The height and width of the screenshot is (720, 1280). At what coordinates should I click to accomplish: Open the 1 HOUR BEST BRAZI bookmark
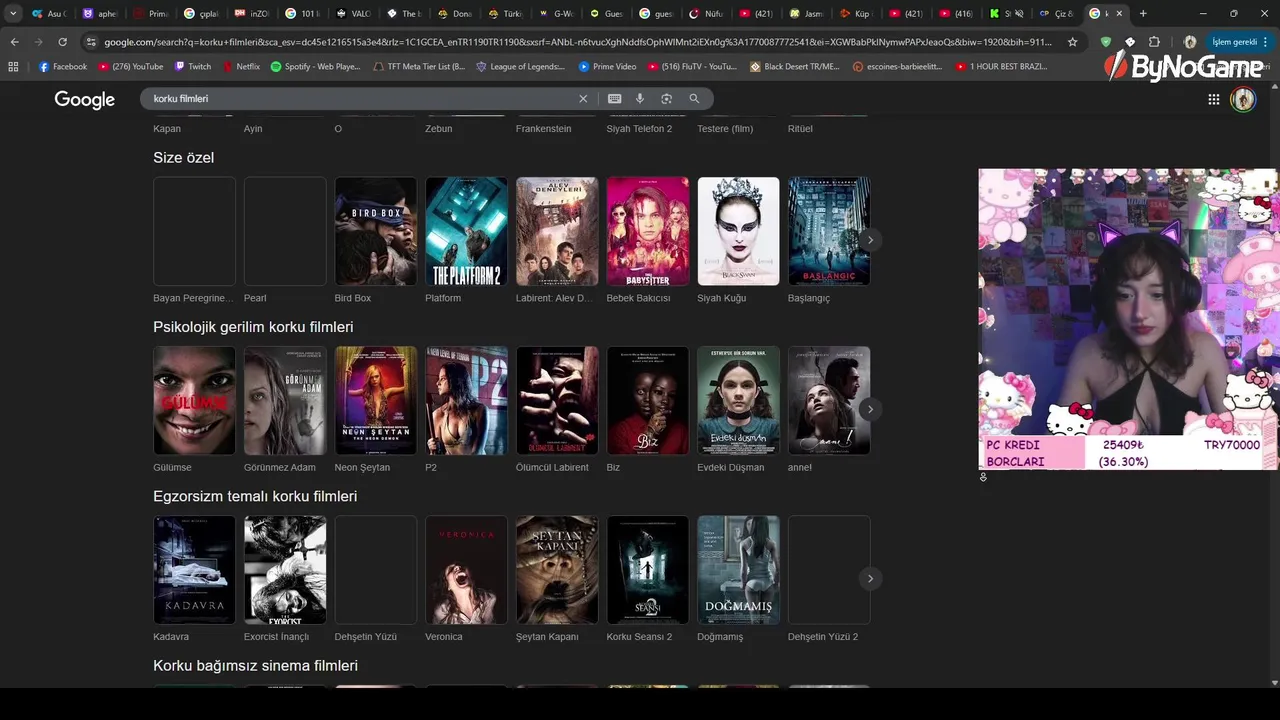coord(1001,66)
